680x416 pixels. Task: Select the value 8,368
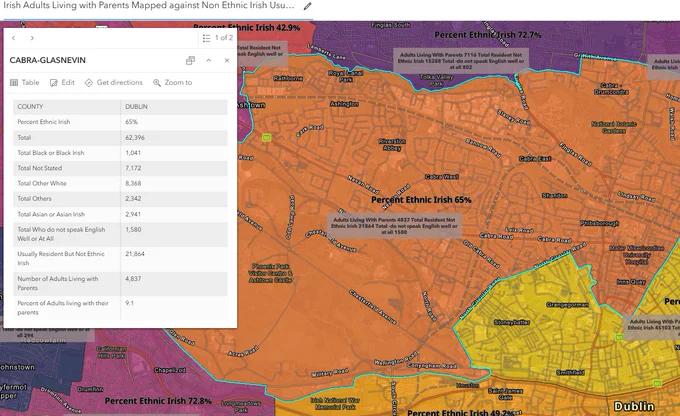tap(133, 183)
